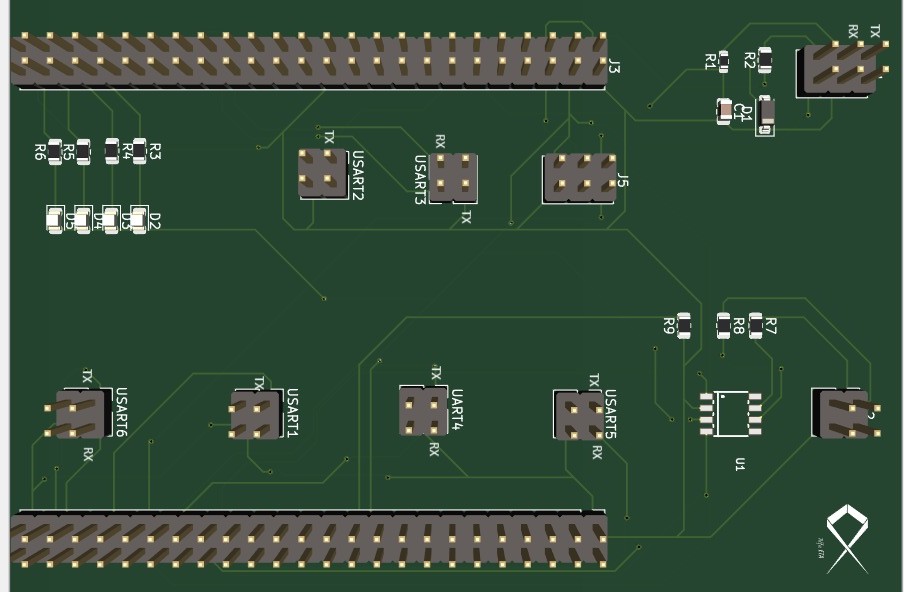Select resistor R2
This screenshot has width=904, height=592.
765,60
